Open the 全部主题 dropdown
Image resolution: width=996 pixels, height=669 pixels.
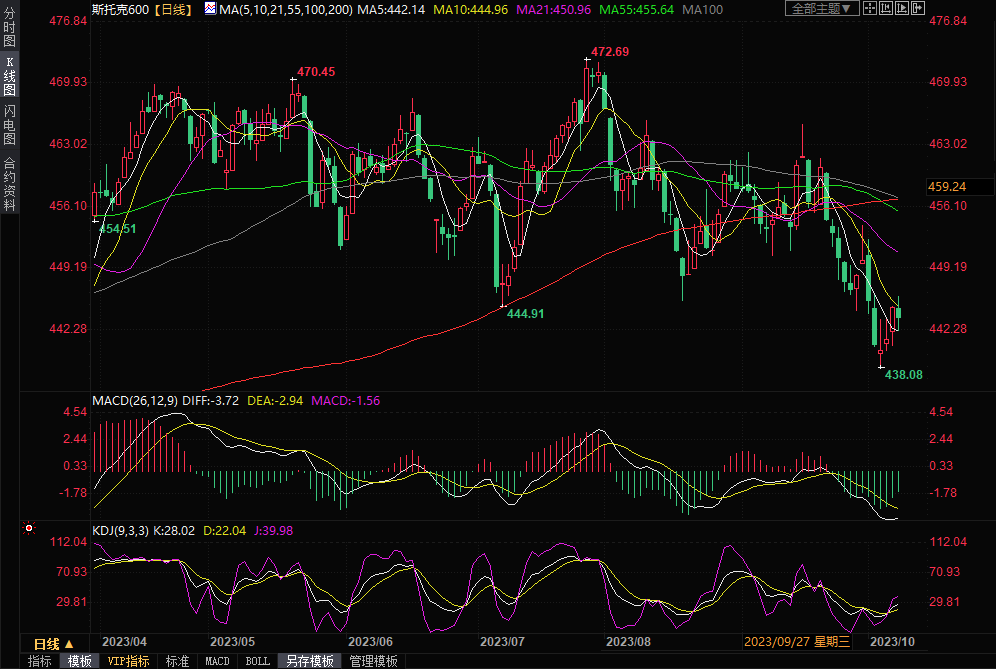coord(821,9)
